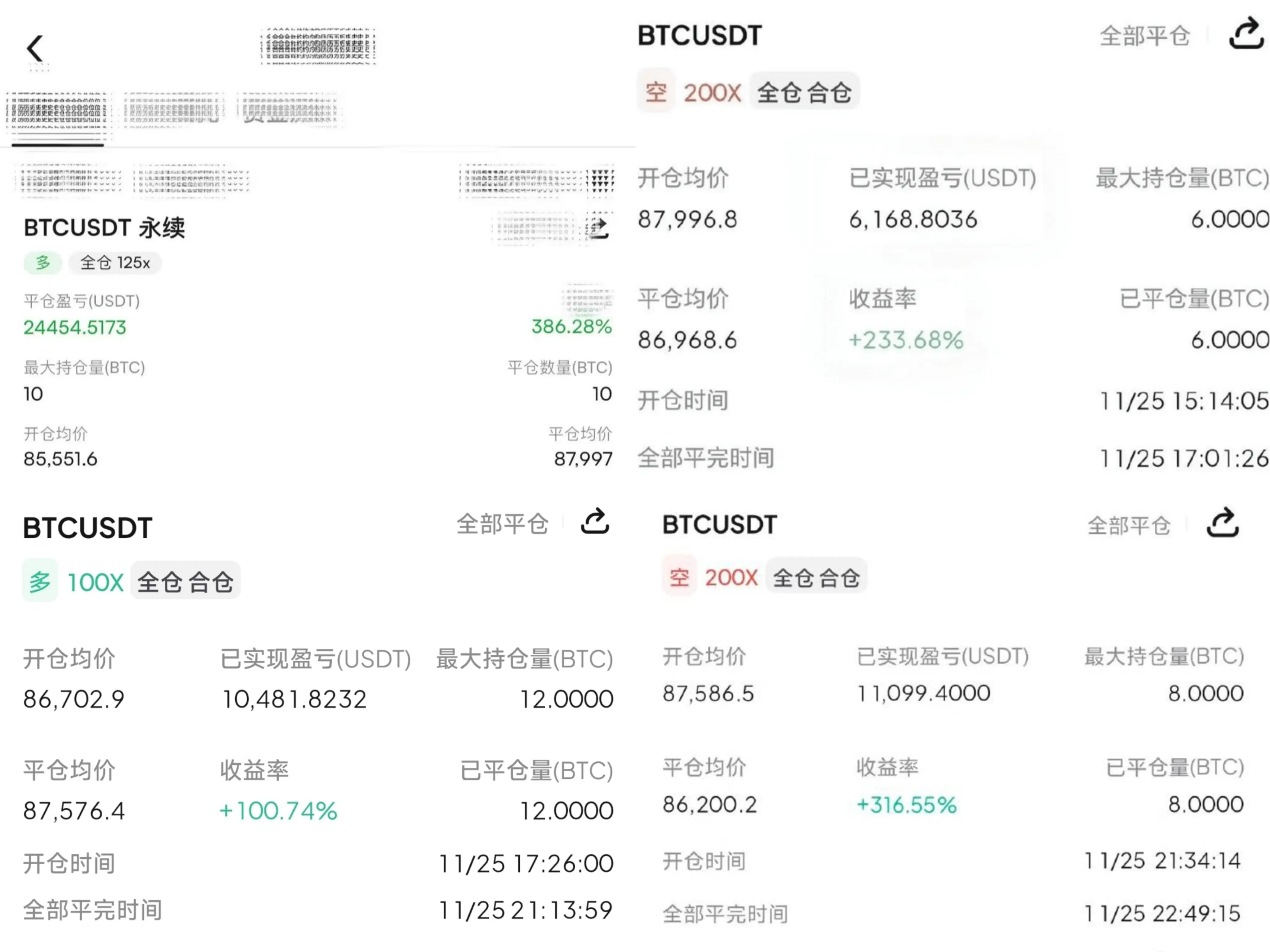
Task: Go back using the left chevron arrow
Action: [35, 48]
